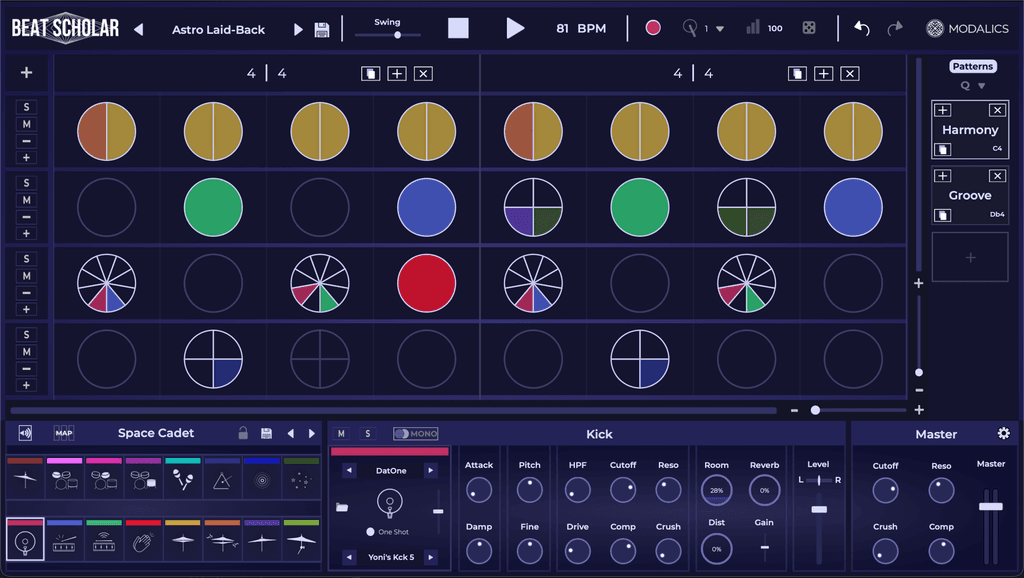Open the sample folder browser
Screen dimensions: 1024x578
342,508
